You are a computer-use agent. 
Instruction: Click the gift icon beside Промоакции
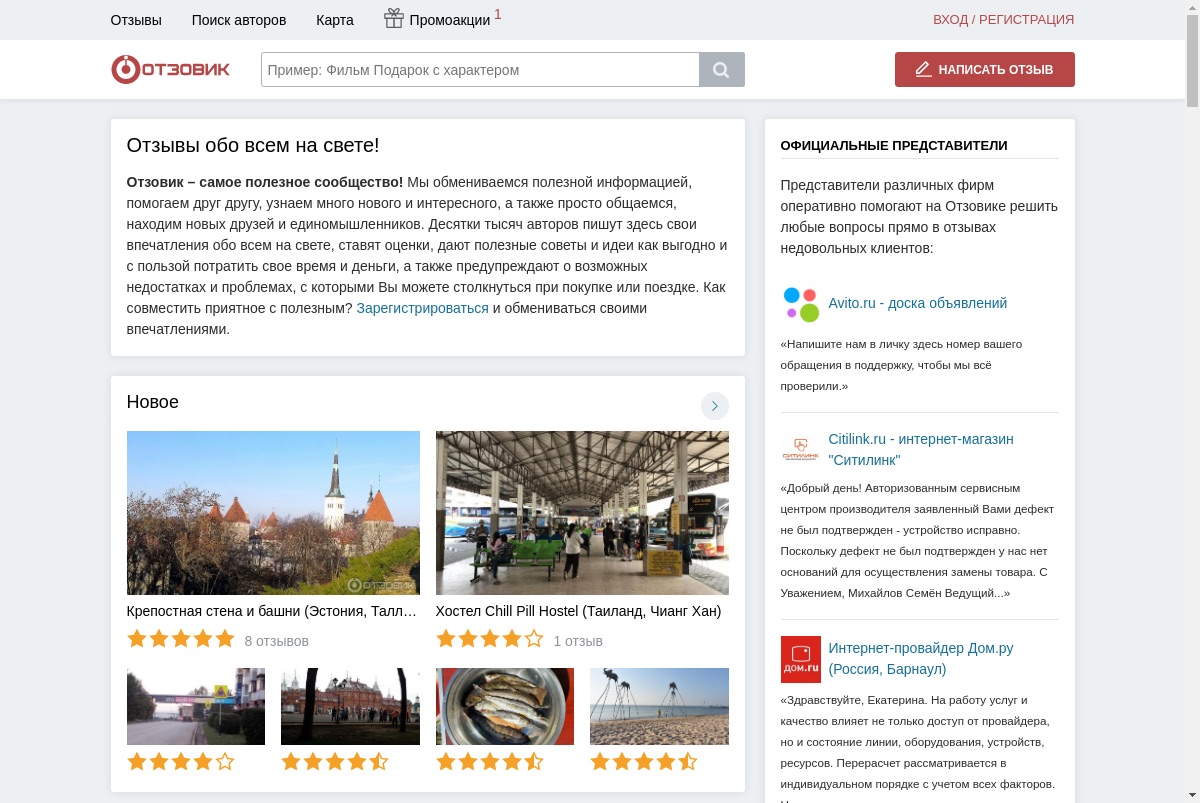(394, 19)
